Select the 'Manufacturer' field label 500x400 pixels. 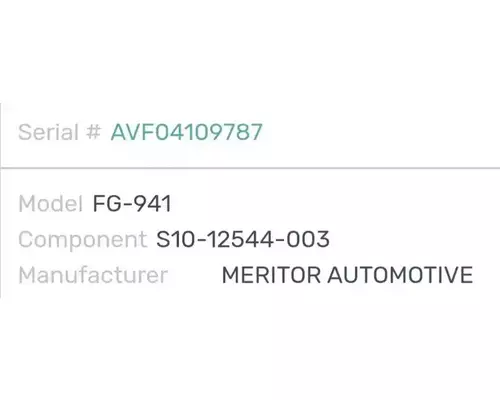pyautogui.click(x=93, y=275)
